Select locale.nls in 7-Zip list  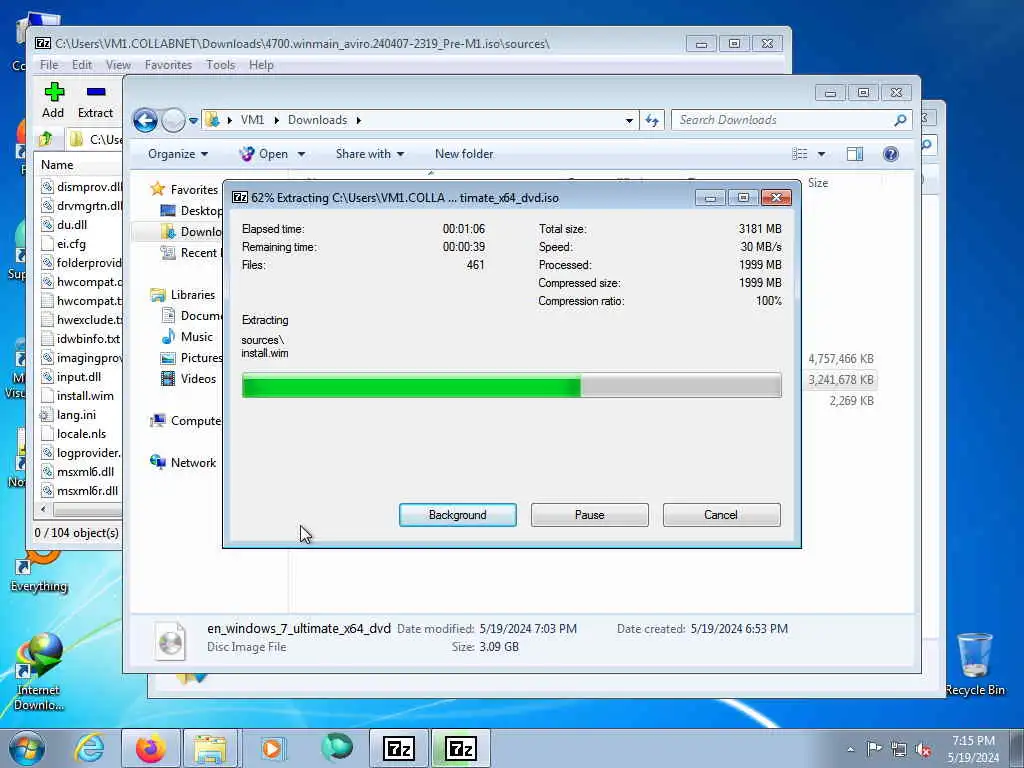click(81, 434)
